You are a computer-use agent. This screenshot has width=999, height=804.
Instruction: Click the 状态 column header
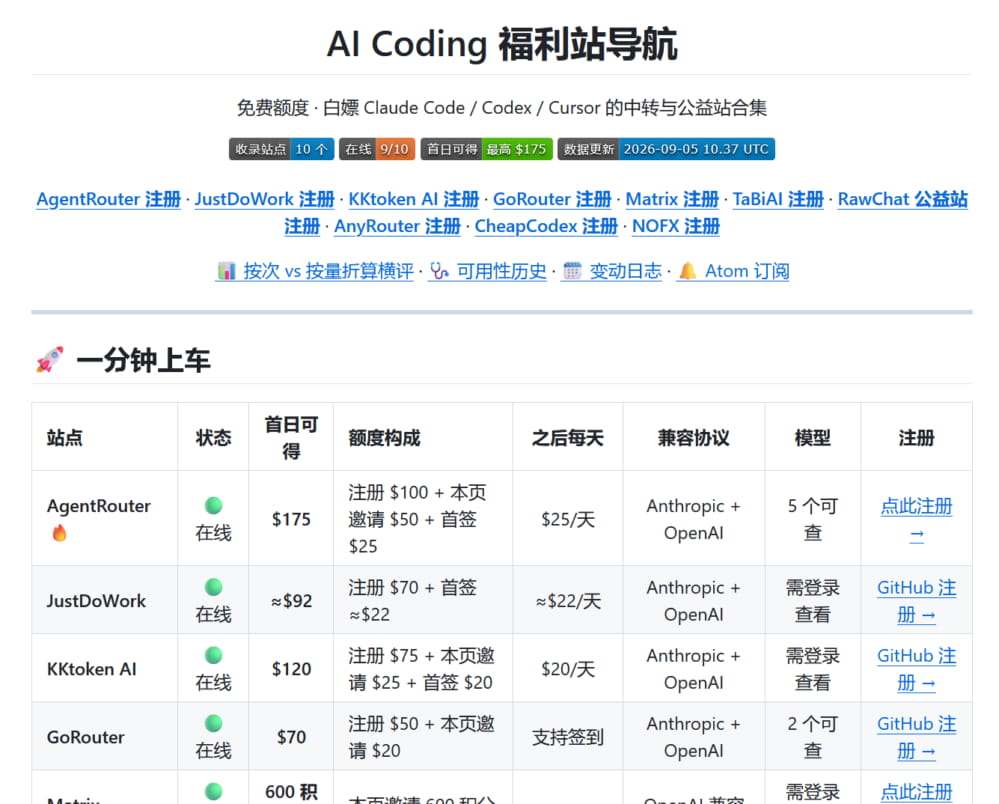213,438
